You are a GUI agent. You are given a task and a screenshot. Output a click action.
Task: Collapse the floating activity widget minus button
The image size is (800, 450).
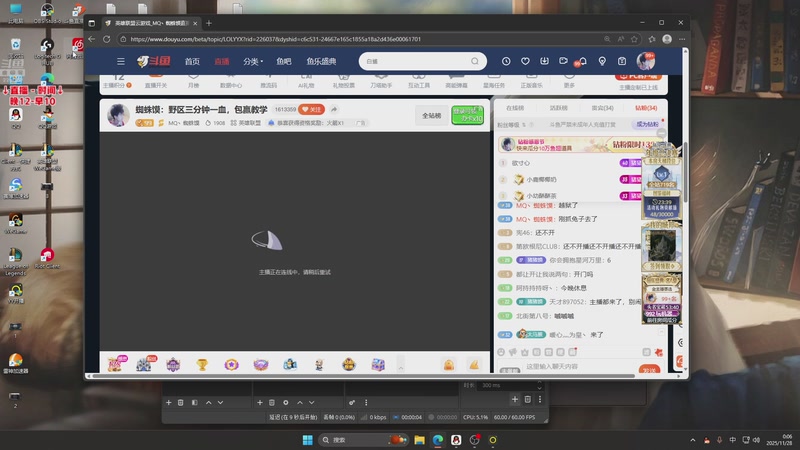click(x=661, y=133)
